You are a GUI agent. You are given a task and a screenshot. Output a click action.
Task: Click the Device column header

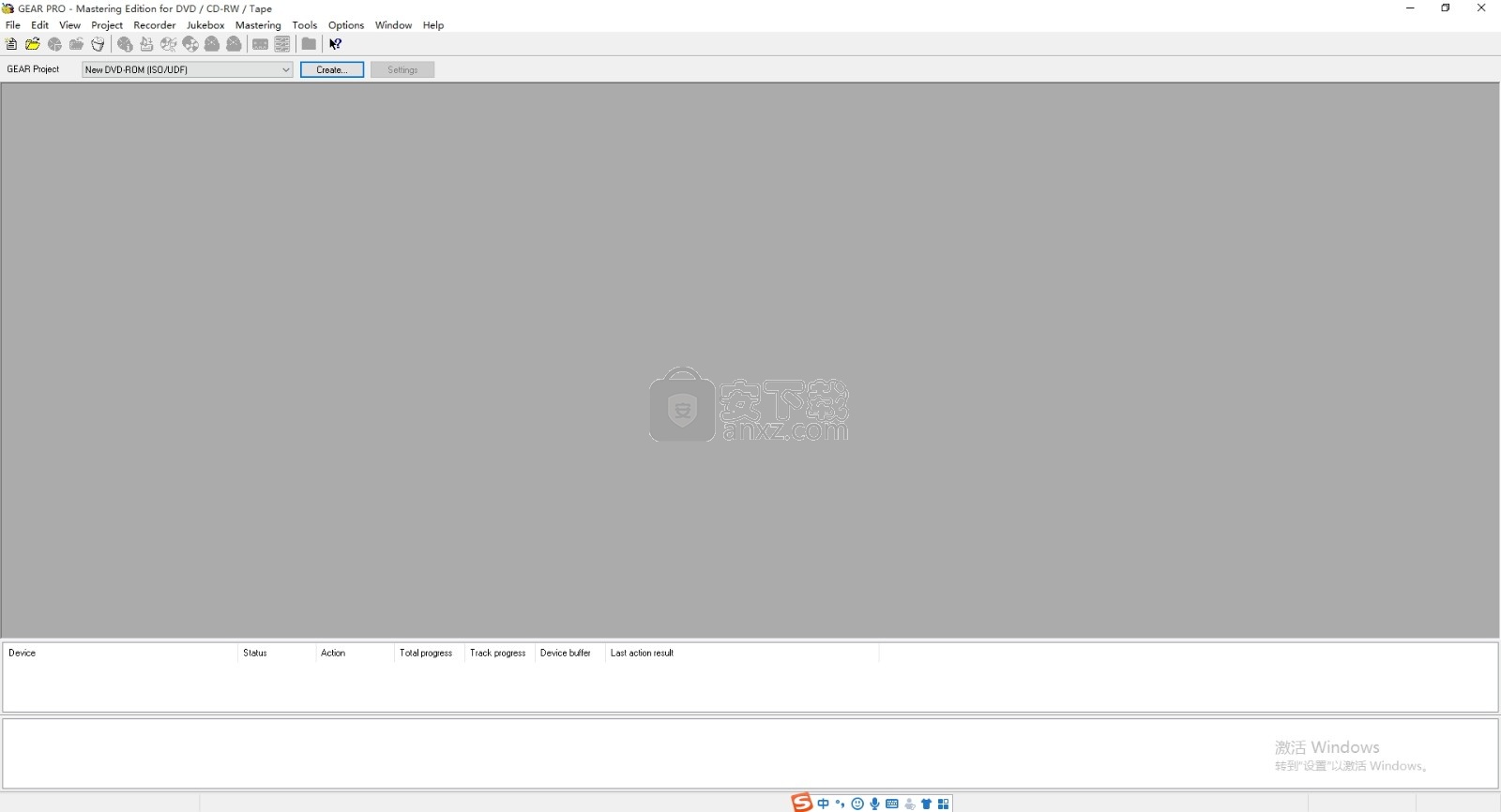(120, 653)
